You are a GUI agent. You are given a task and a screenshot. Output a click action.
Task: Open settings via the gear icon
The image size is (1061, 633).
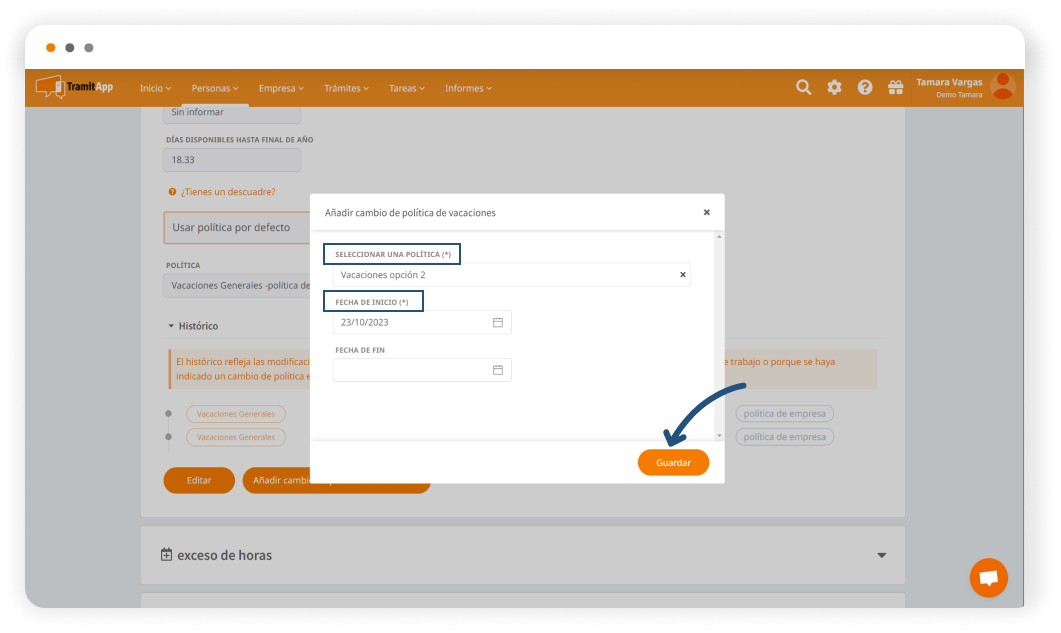click(834, 88)
